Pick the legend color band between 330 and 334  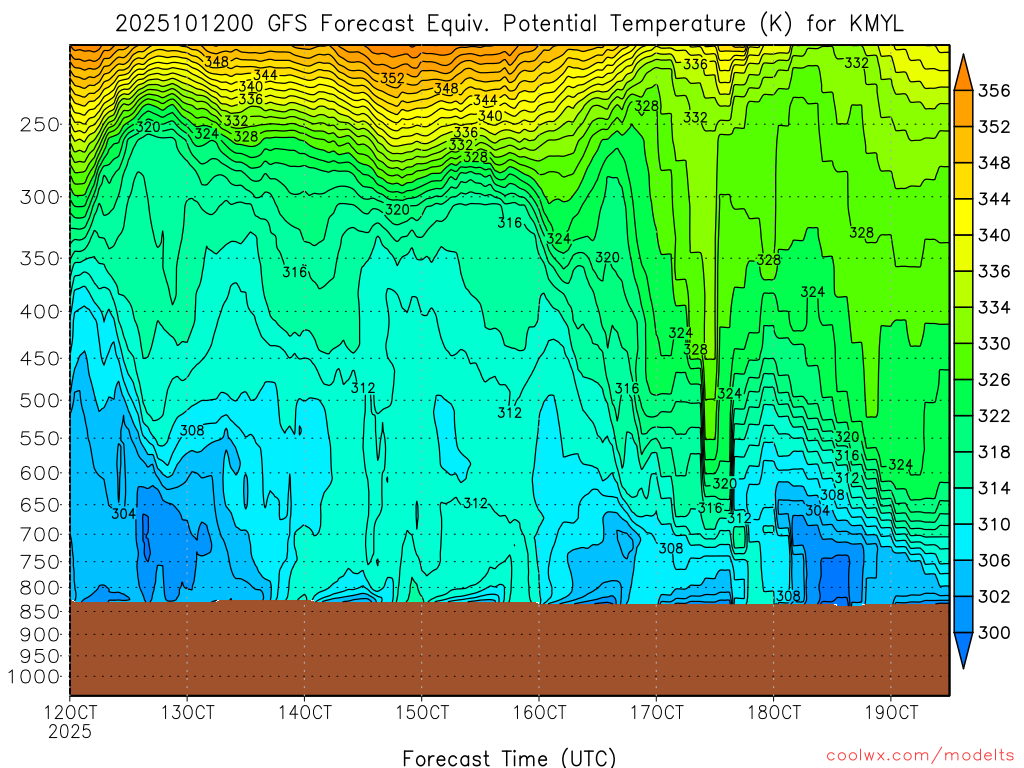(964, 325)
